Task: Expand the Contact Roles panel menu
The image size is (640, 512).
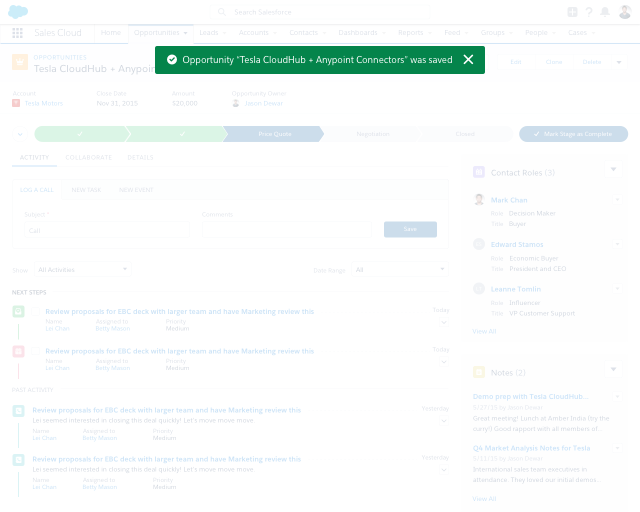Action: (613, 171)
